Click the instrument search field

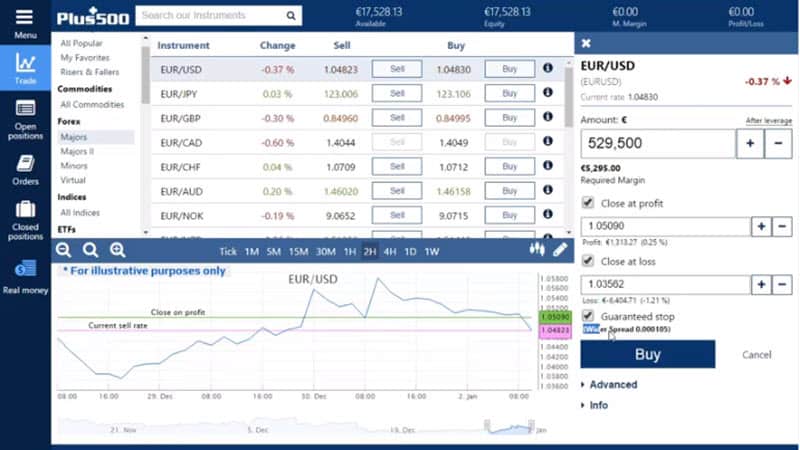click(x=211, y=16)
